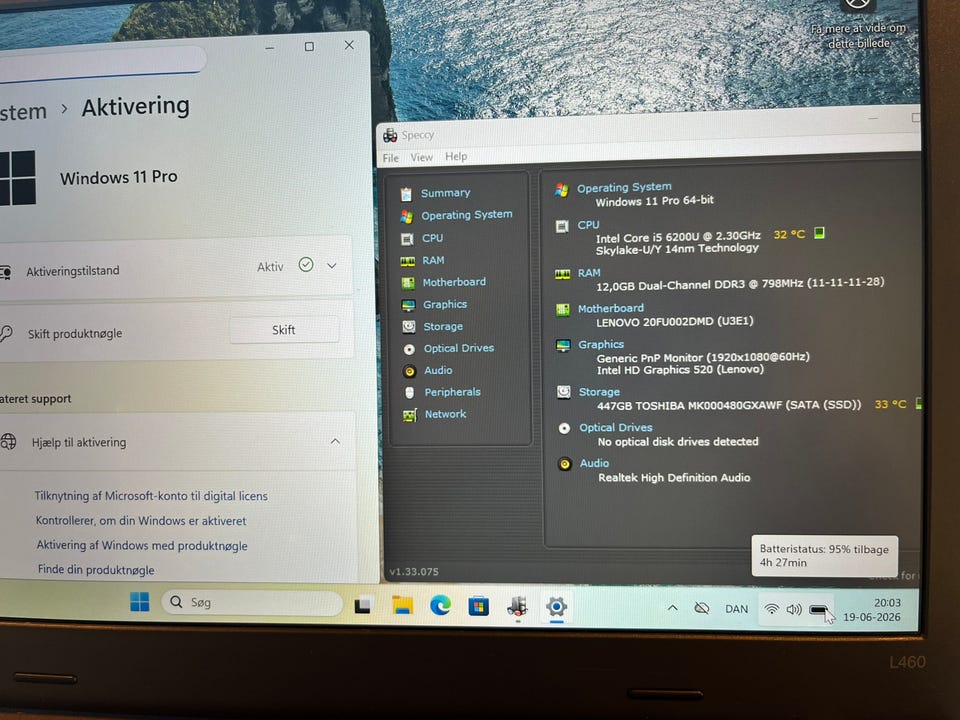The height and width of the screenshot is (720, 960).
Task: Click Operating System heading link in summary
Action: [624, 187]
